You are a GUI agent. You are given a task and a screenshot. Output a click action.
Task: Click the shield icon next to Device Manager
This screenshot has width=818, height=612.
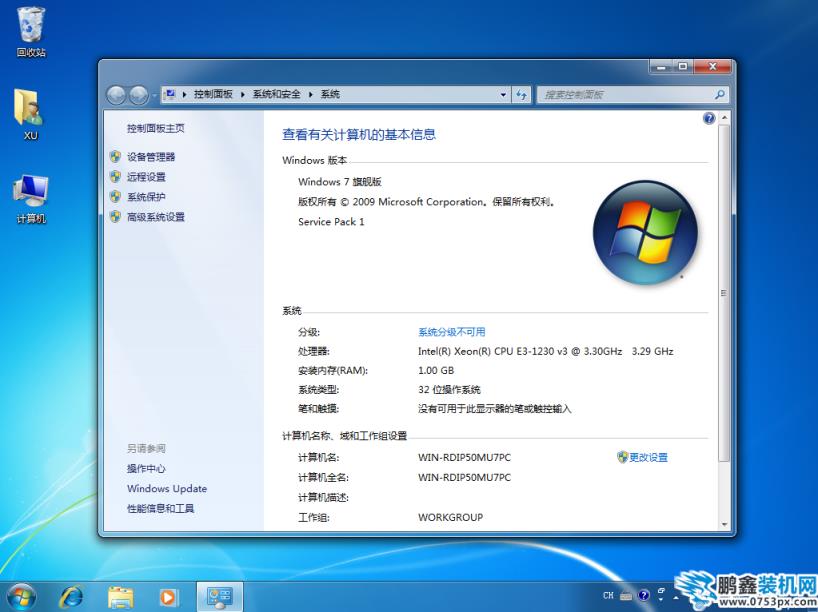115,157
